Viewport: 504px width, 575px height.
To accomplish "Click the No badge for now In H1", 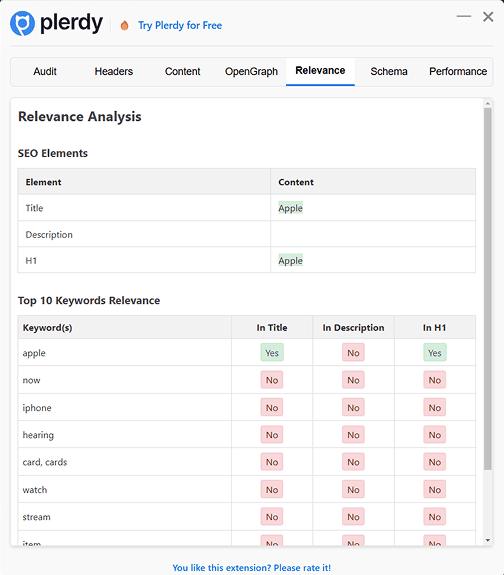I will pyautogui.click(x=435, y=380).
